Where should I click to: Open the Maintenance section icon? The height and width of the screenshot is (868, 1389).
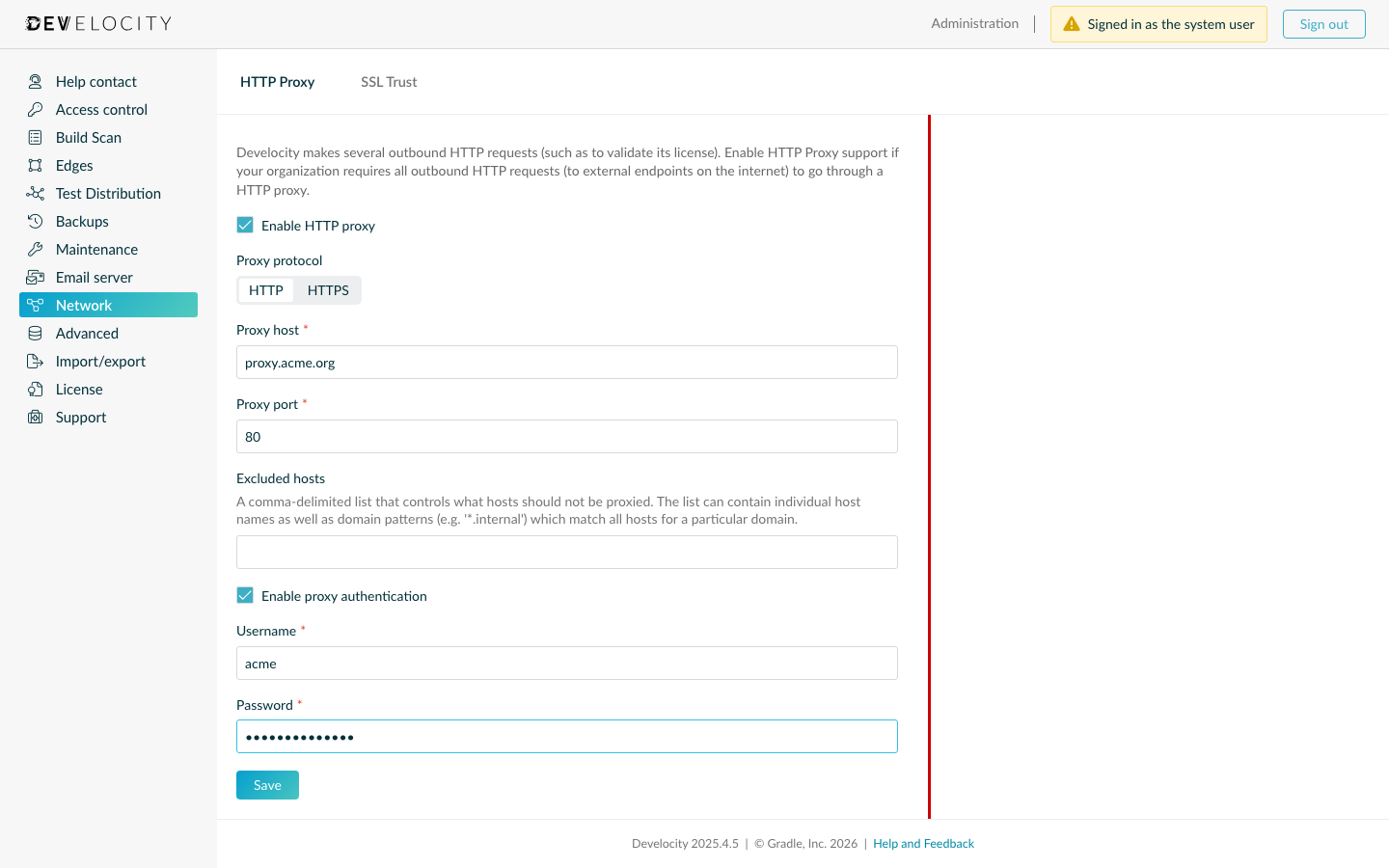click(35, 249)
